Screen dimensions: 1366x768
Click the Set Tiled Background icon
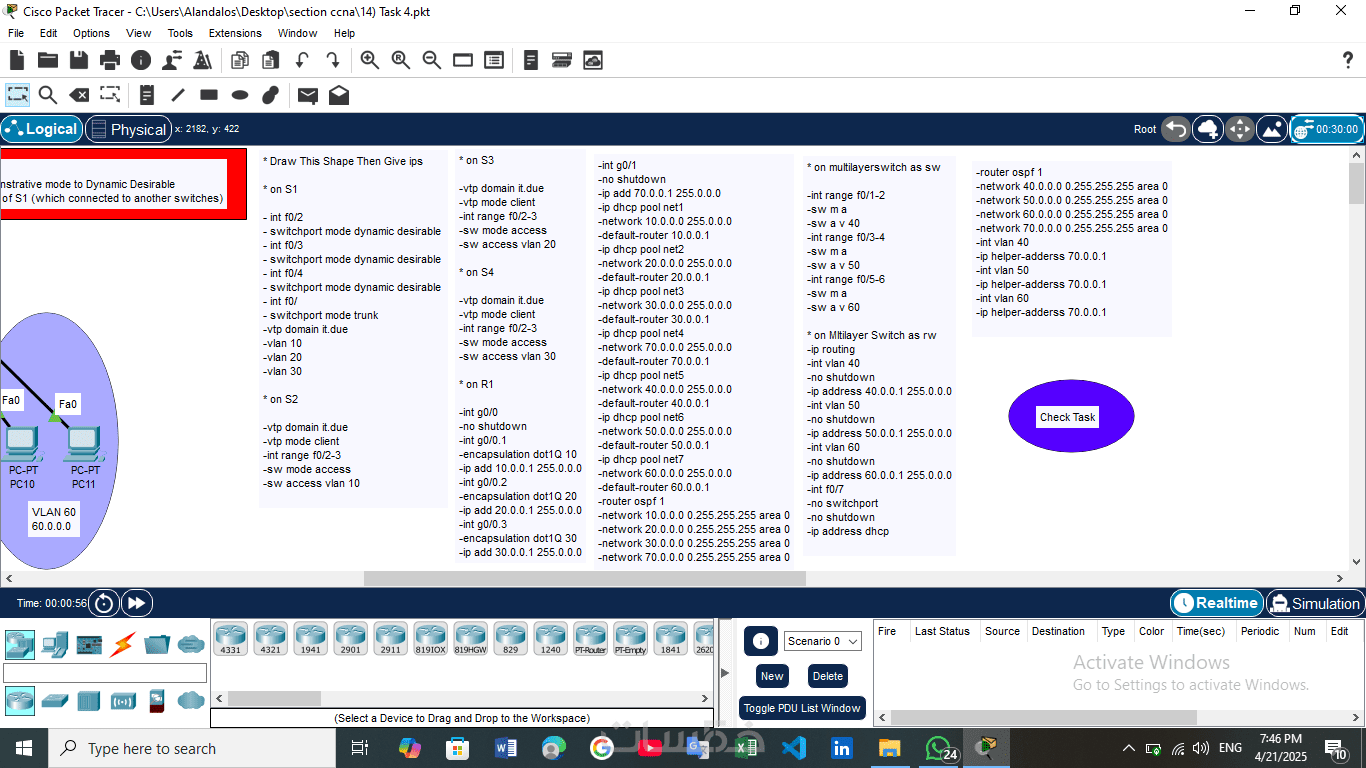tap(1272, 129)
